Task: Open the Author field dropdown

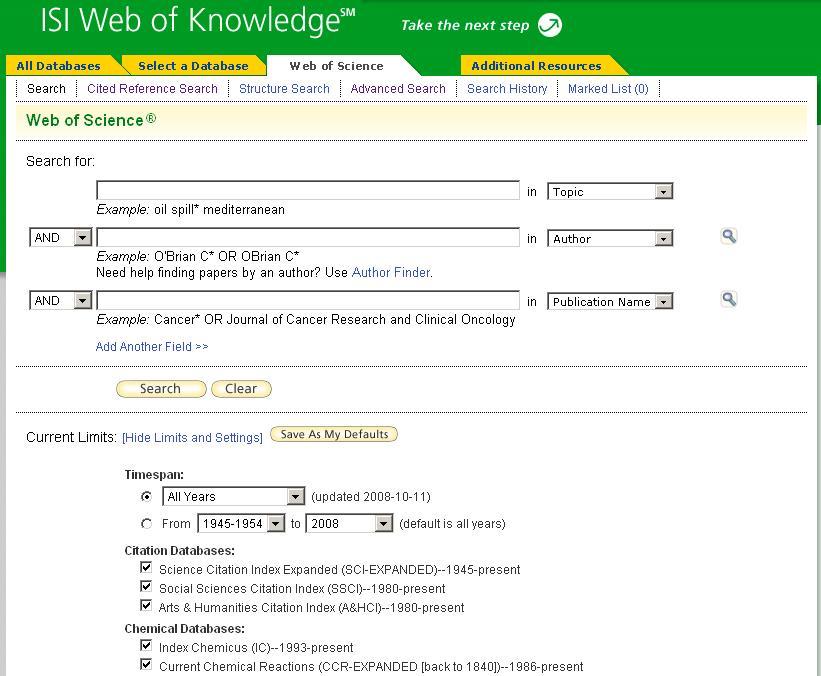Action: pos(610,239)
